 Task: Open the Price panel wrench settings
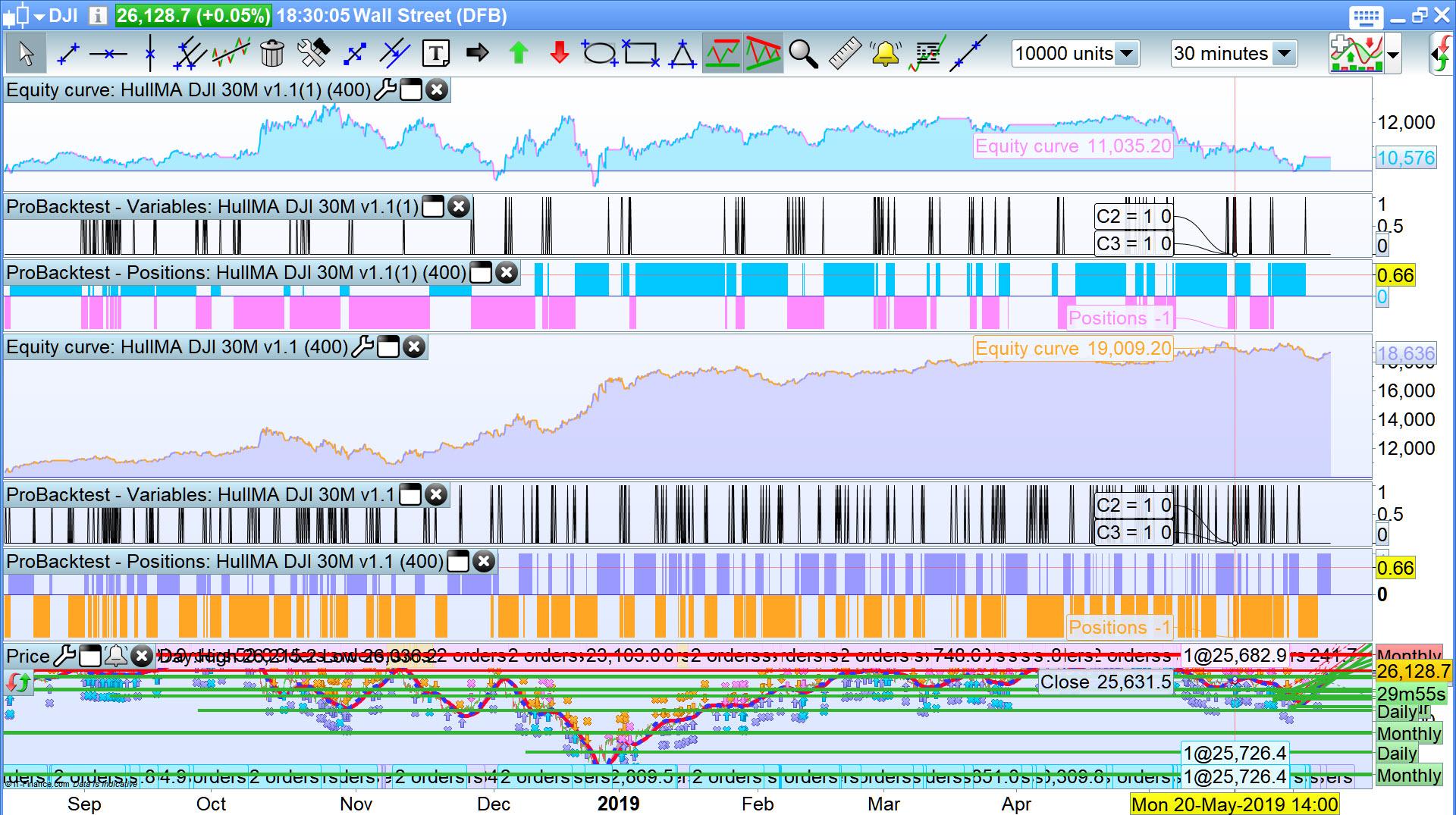[x=64, y=656]
